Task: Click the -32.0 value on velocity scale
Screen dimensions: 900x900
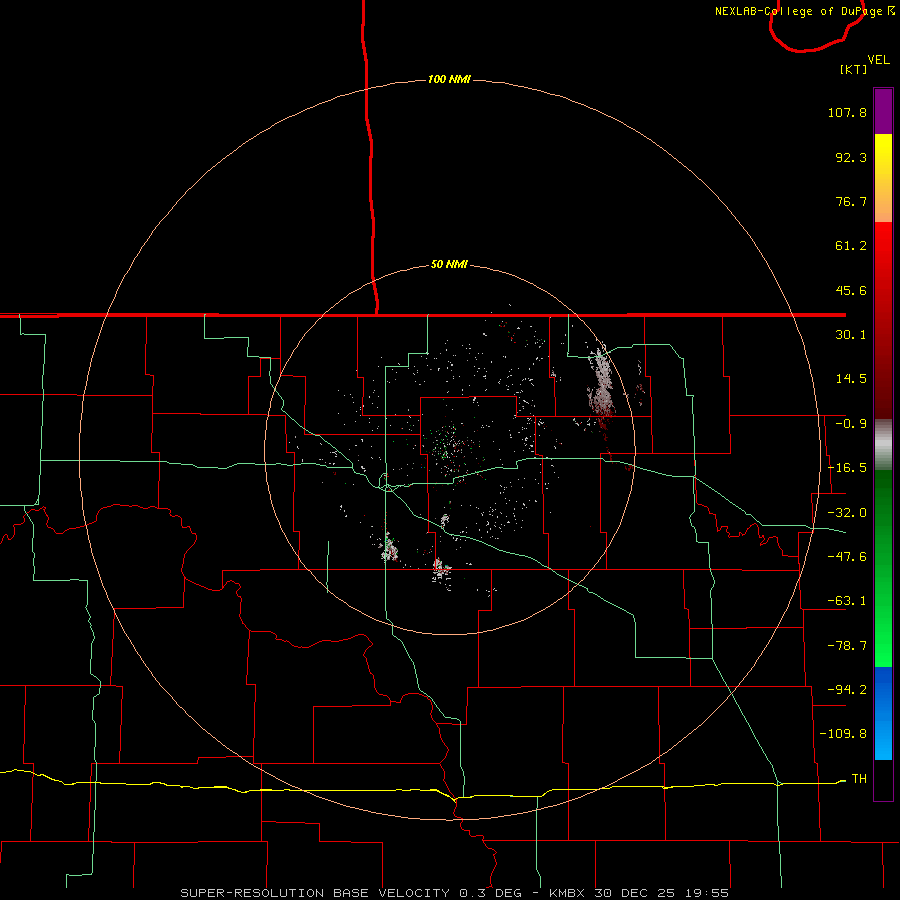Action: click(x=847, y=513)
